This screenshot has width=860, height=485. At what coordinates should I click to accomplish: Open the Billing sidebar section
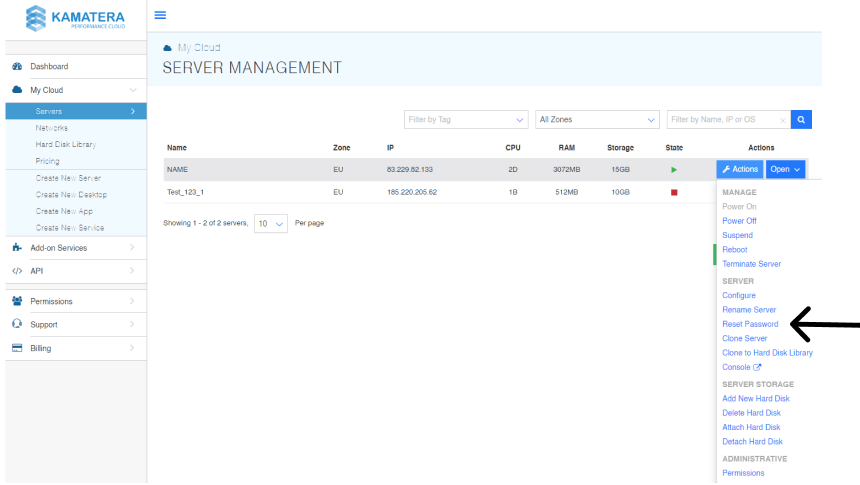point(40,349)
